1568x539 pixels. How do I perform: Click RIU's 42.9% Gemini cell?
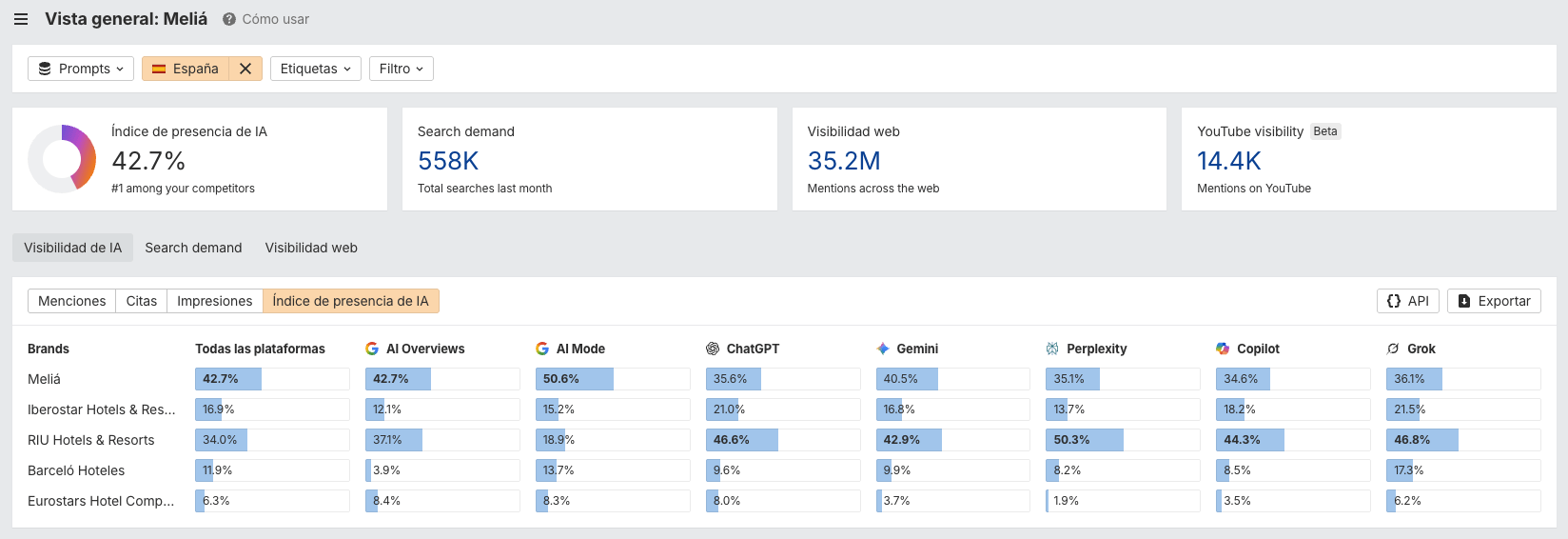pos(953,440)
